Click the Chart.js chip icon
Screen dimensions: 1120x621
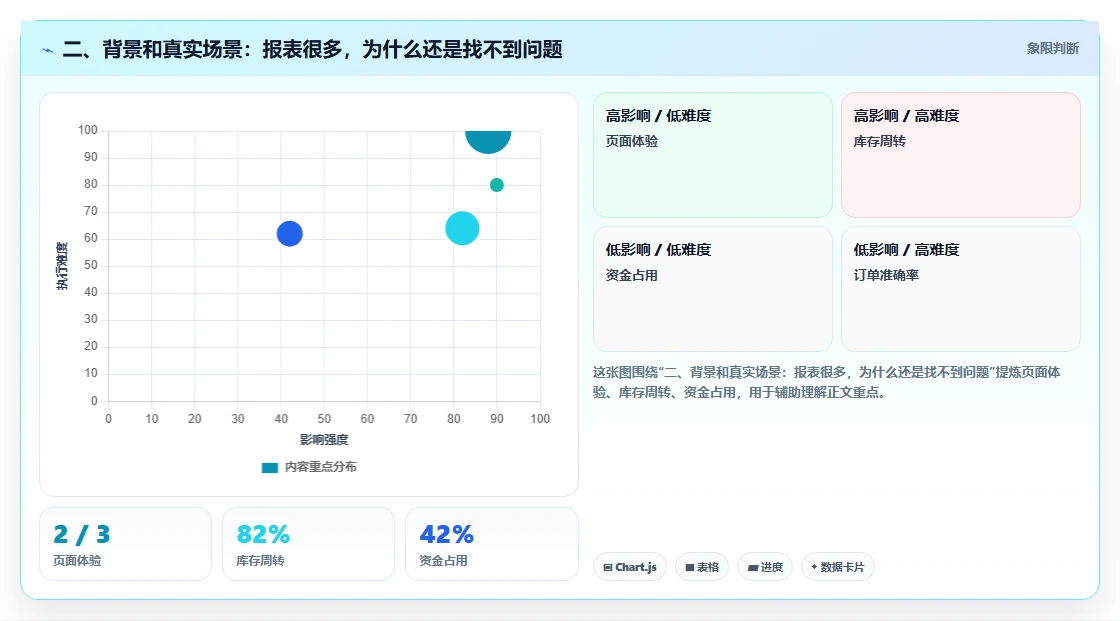[608, 567]
